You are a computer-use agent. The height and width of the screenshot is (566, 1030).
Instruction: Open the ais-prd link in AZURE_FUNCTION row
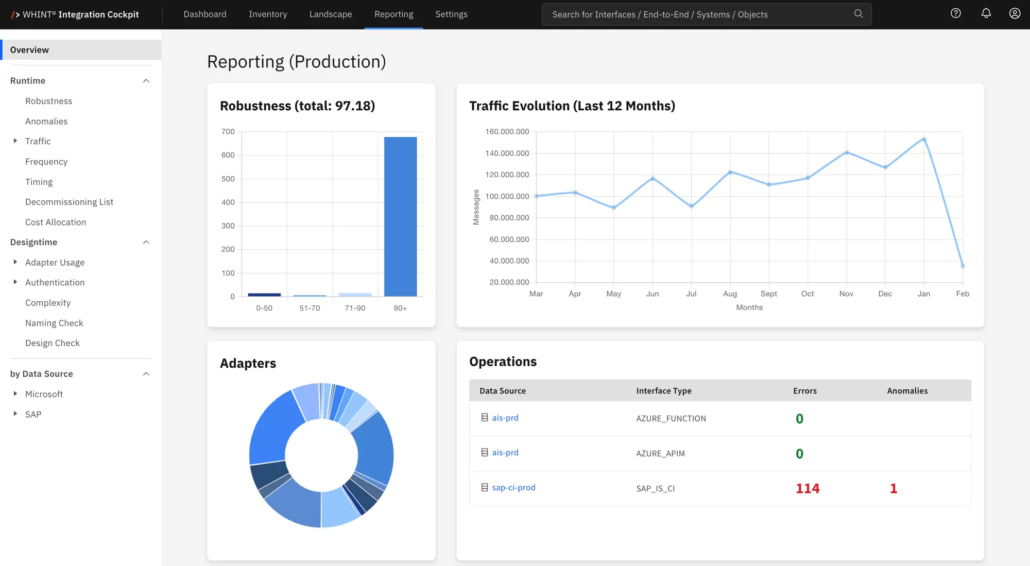pos(505,418)
